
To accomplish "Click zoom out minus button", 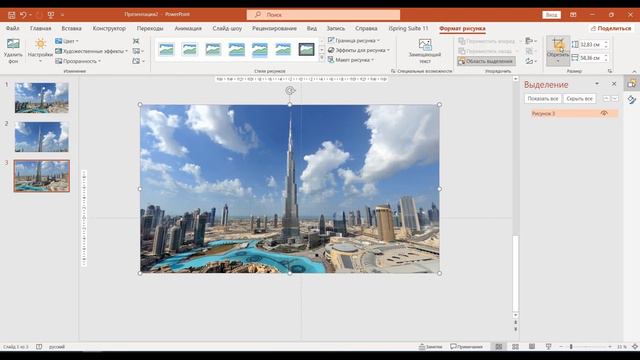I will [561, 347].
